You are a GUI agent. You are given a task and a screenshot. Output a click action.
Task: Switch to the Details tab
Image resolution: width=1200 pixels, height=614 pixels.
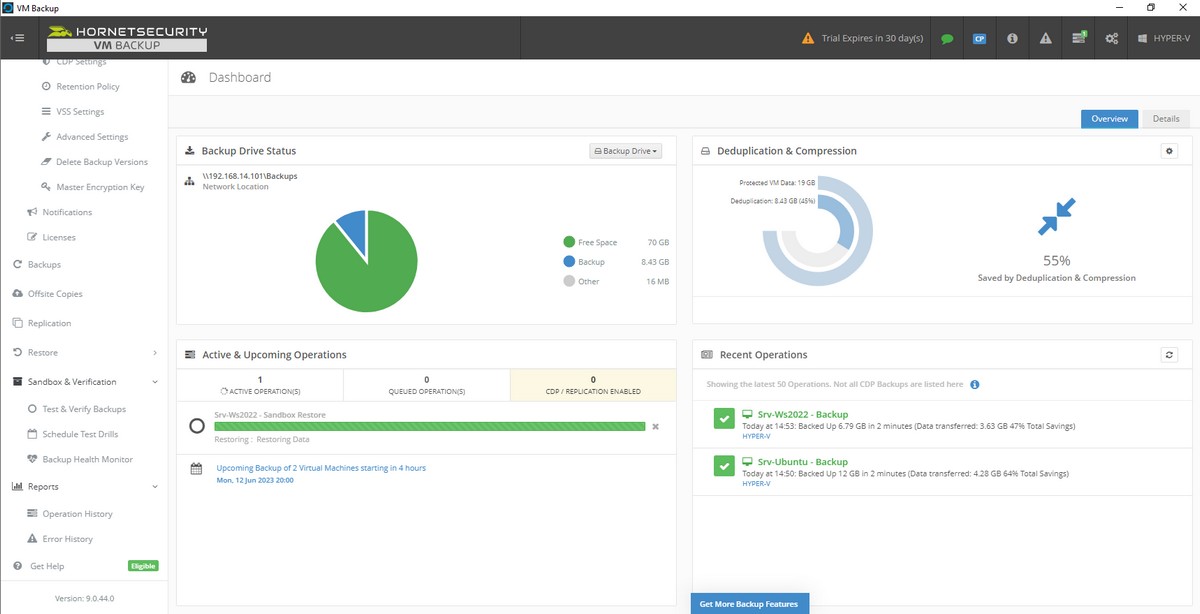click(1166, 118)
